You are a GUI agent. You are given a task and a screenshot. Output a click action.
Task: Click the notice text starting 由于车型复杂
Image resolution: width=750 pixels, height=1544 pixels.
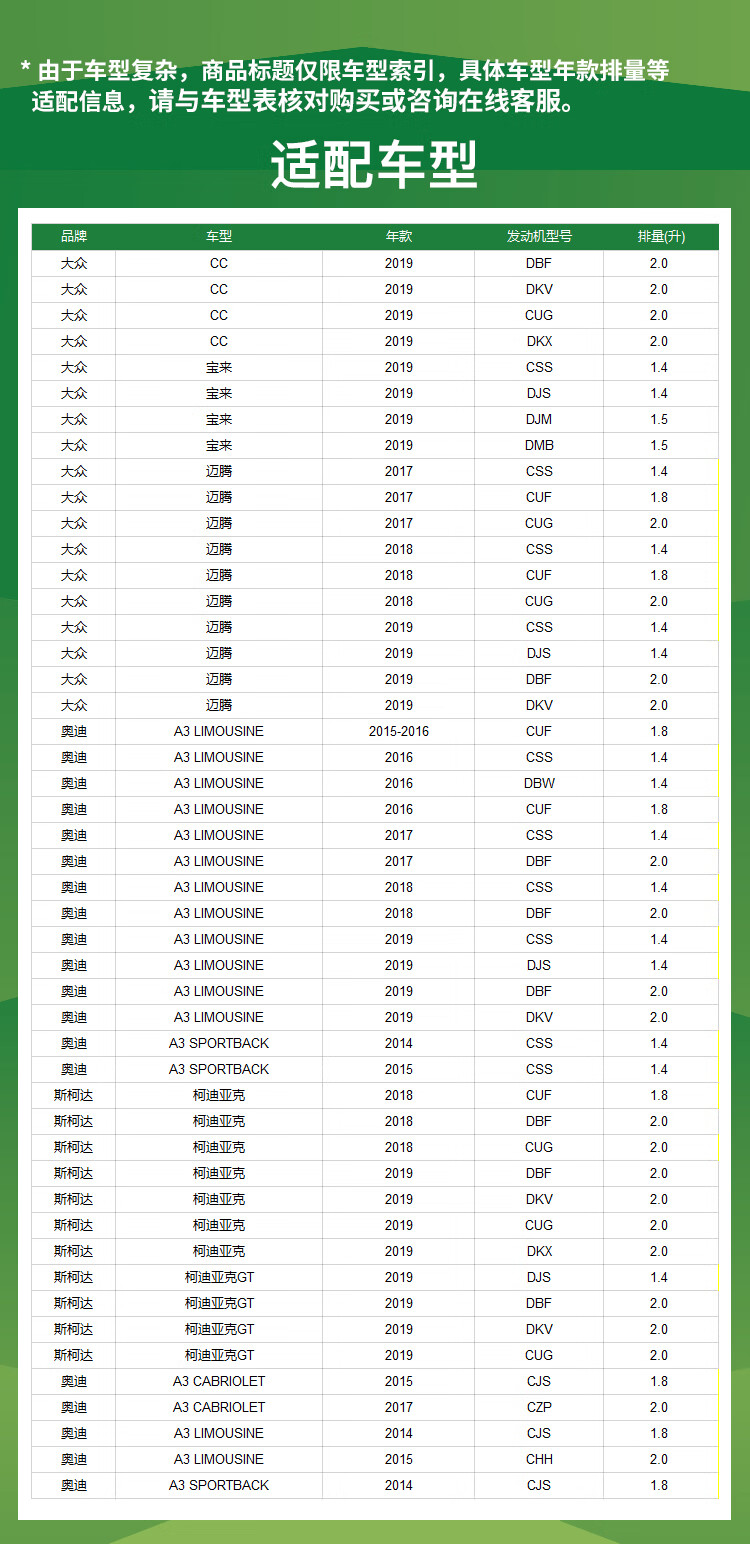click(346, 86)
